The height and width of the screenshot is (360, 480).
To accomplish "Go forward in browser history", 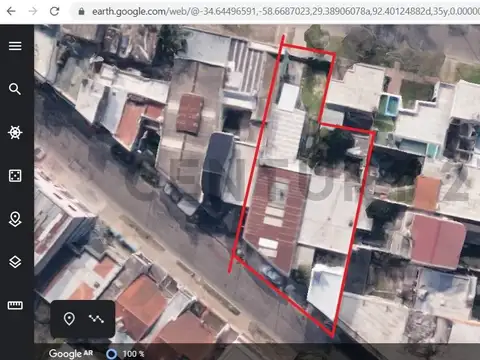I will click(x=33, y=11).
